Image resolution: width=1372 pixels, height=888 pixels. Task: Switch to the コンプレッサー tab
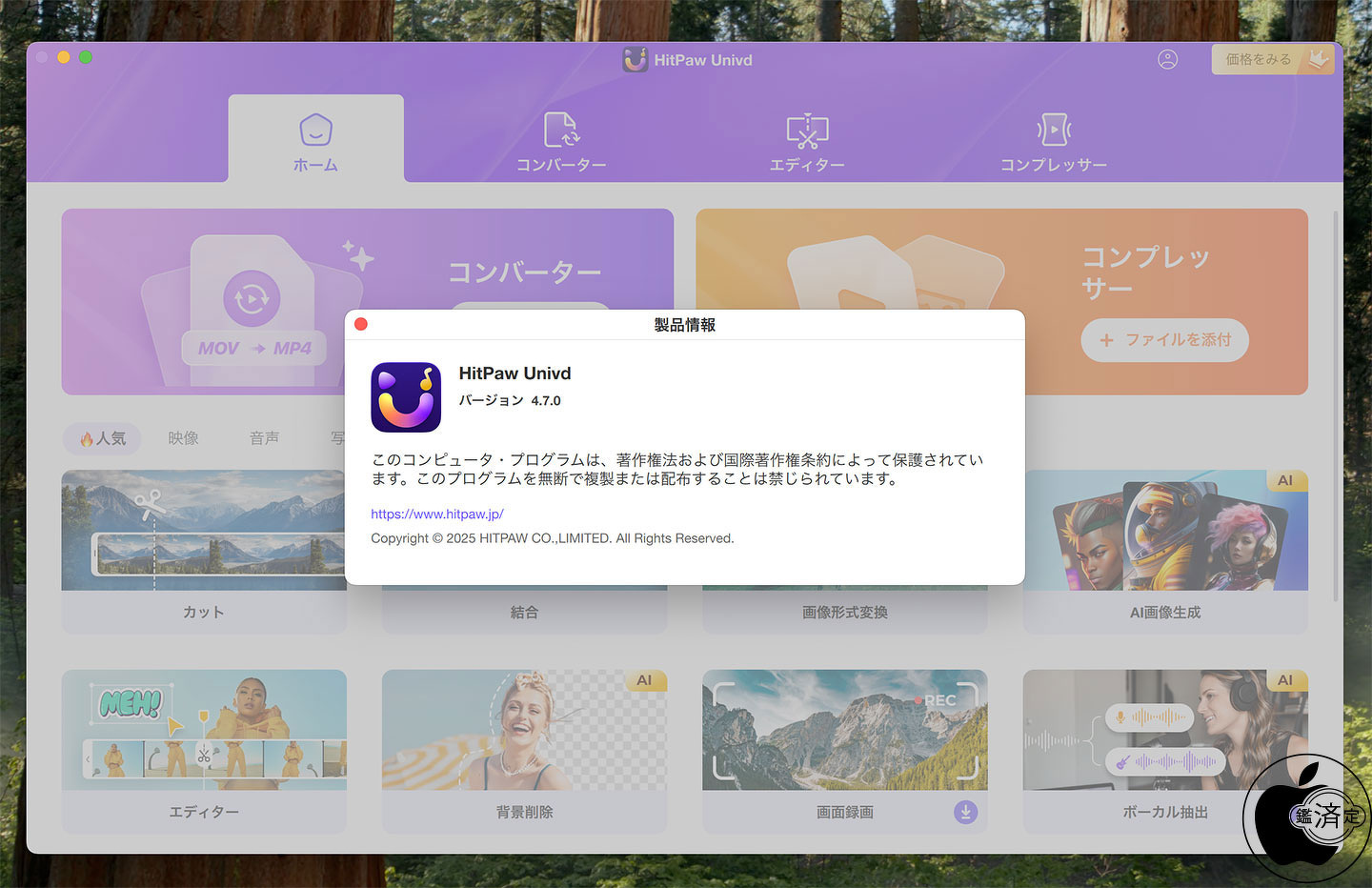pos(1053,143)
